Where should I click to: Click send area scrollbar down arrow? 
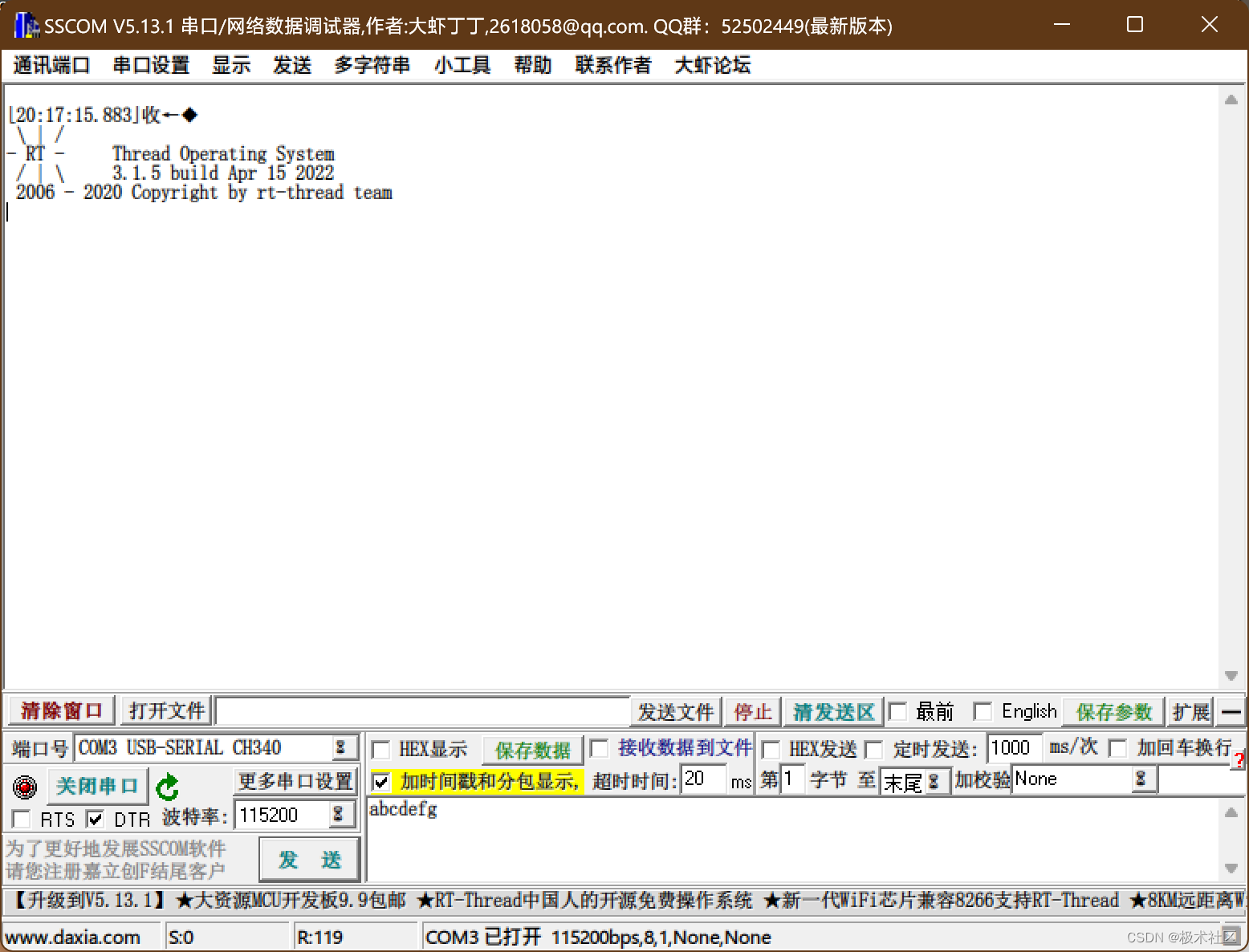[1231, 868]
